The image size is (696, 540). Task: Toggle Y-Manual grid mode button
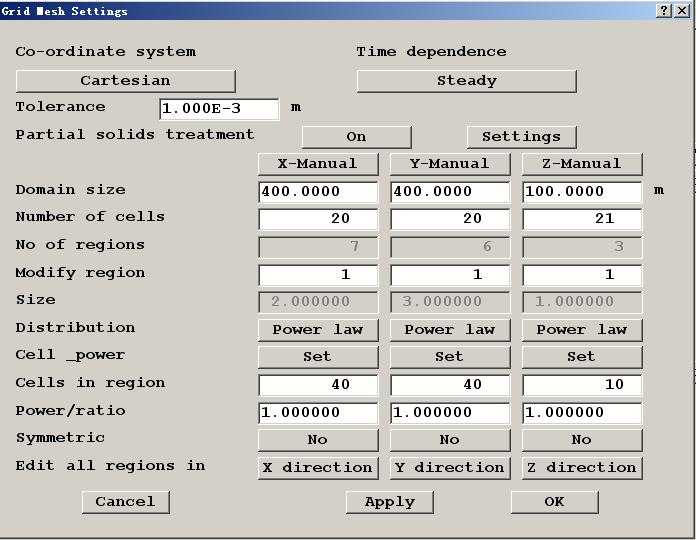point(449,164)
